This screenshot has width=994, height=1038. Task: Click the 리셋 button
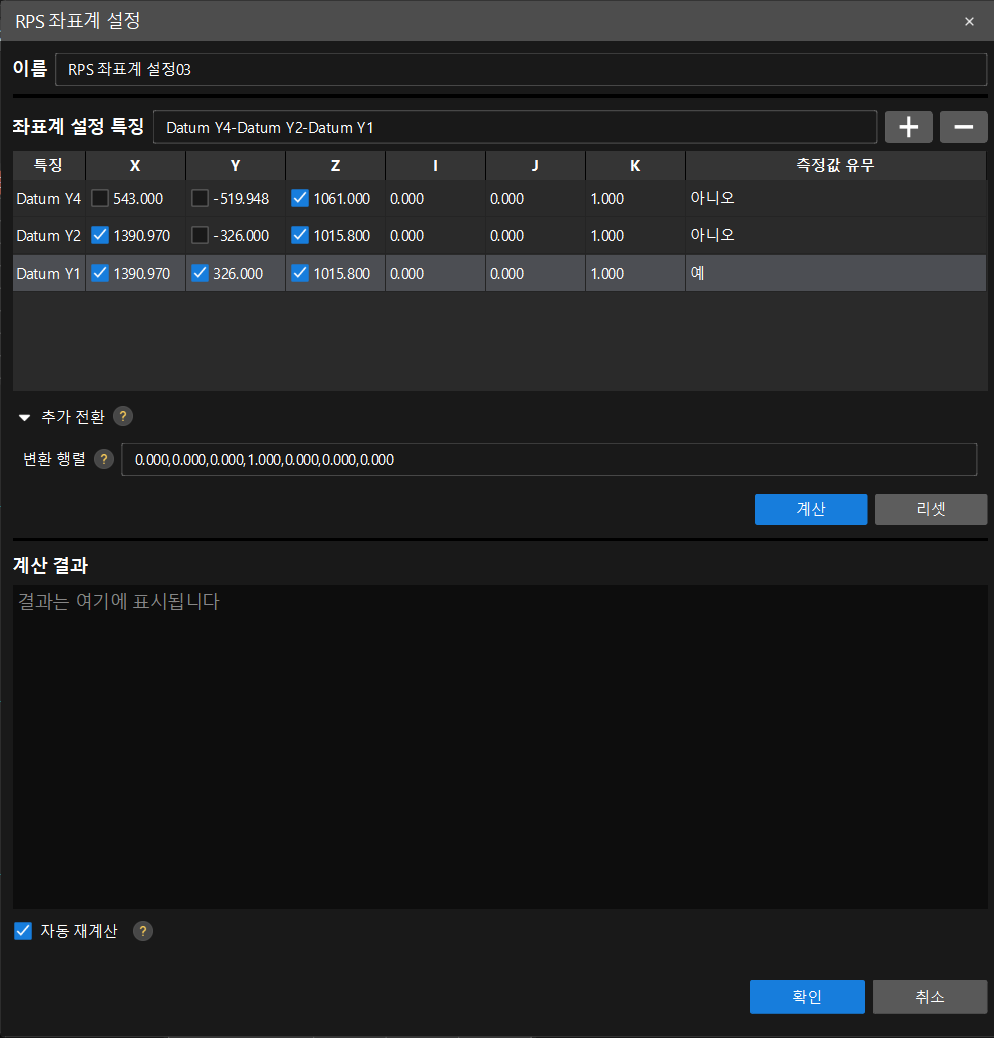coord(930,509)
